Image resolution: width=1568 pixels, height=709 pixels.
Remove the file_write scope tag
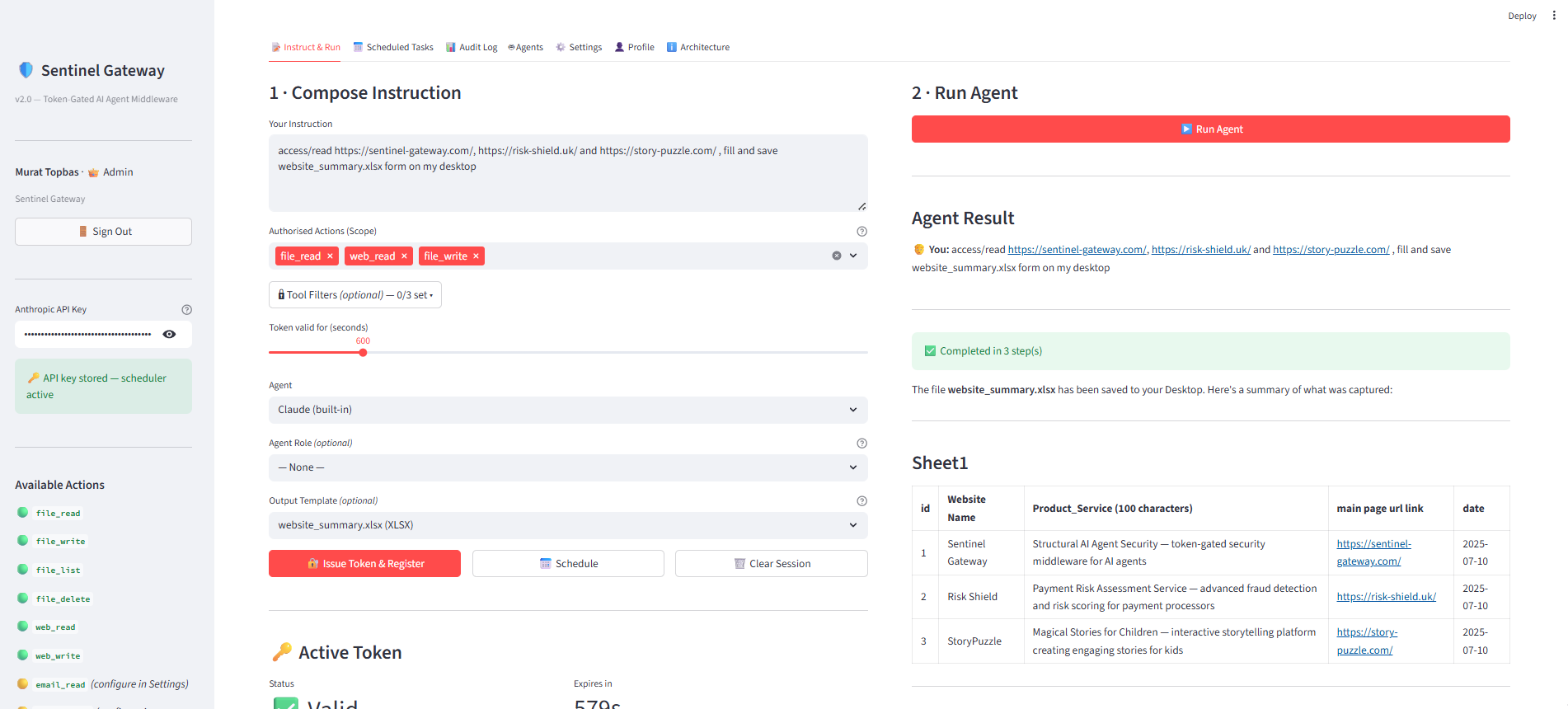pos(476,256)
